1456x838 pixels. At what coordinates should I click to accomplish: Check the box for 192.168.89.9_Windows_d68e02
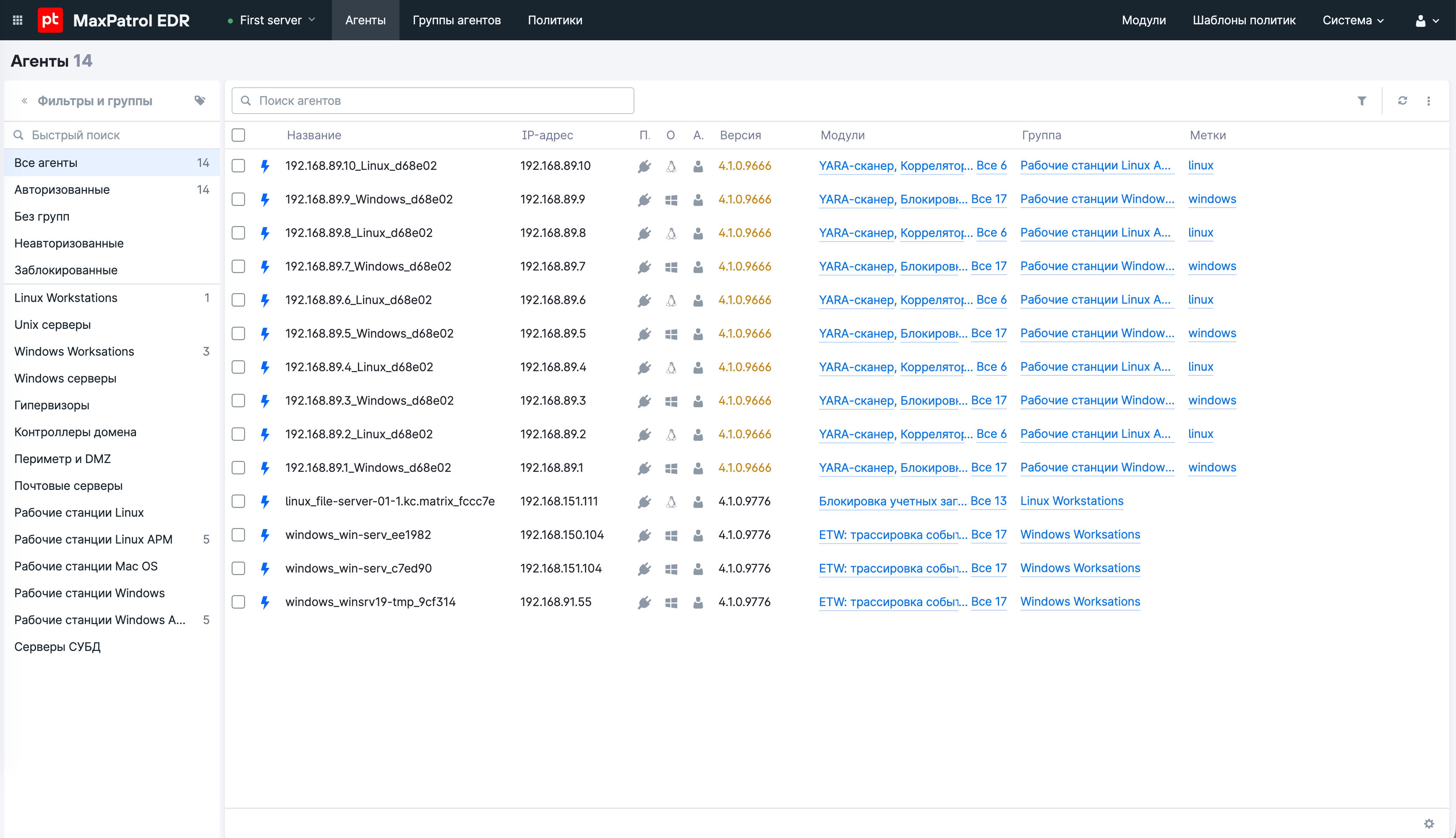tap(238, 200)
